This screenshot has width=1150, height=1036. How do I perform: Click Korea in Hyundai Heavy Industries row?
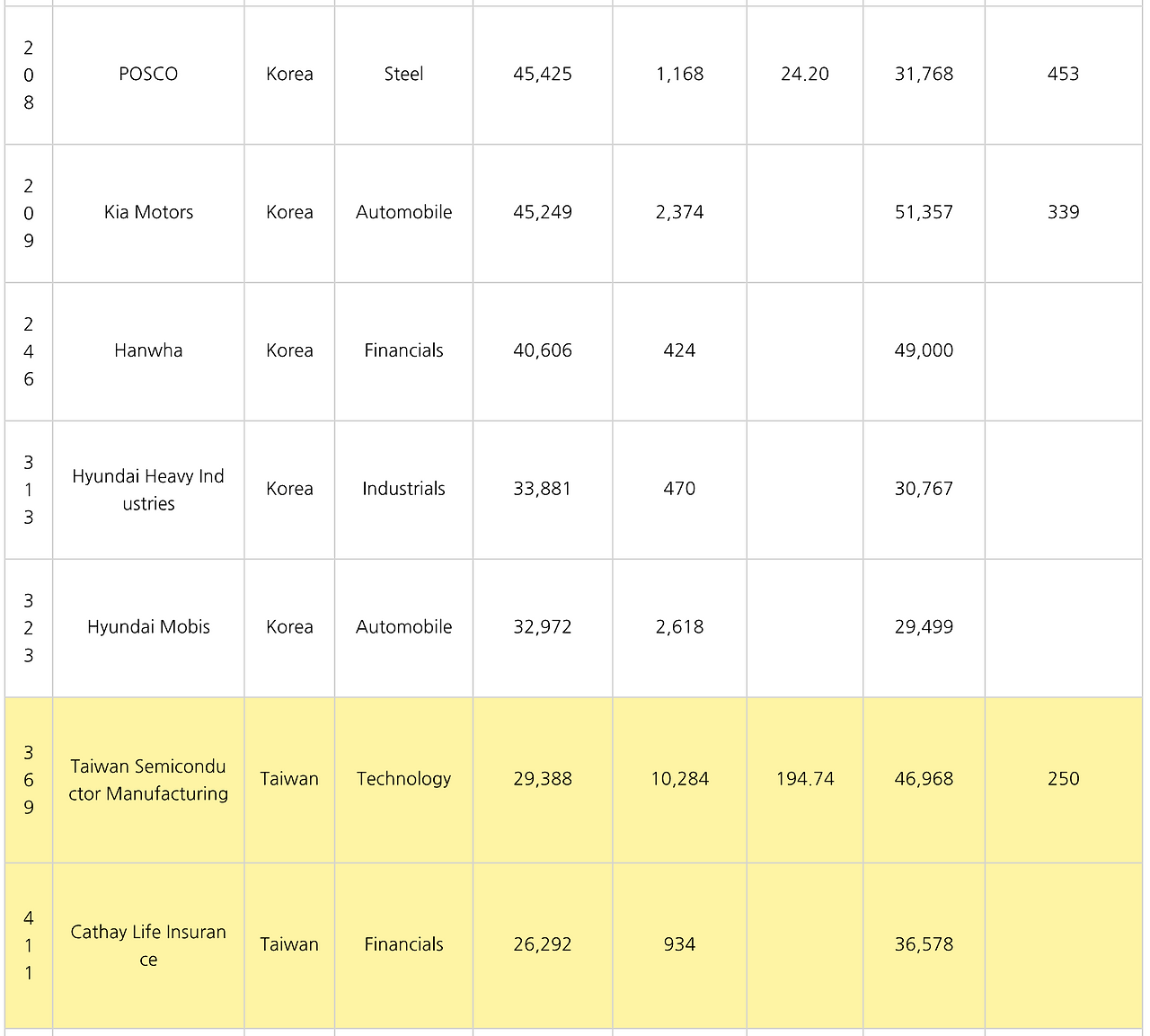coord(289,490)
